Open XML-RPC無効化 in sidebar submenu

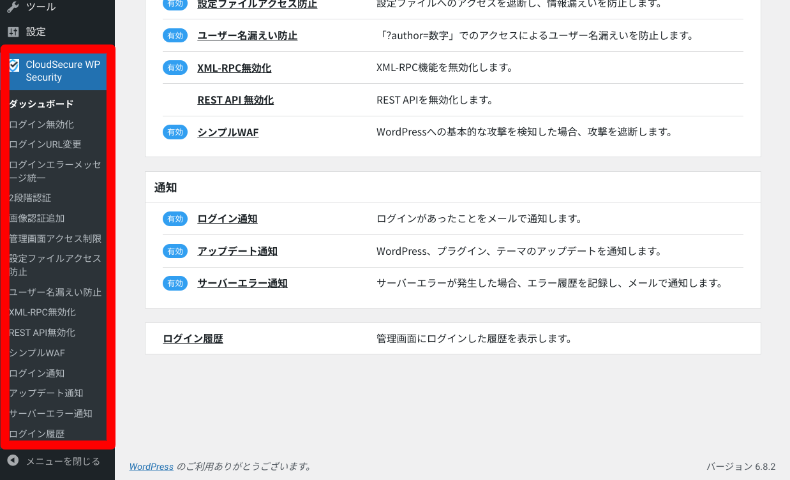coord(42,312)
